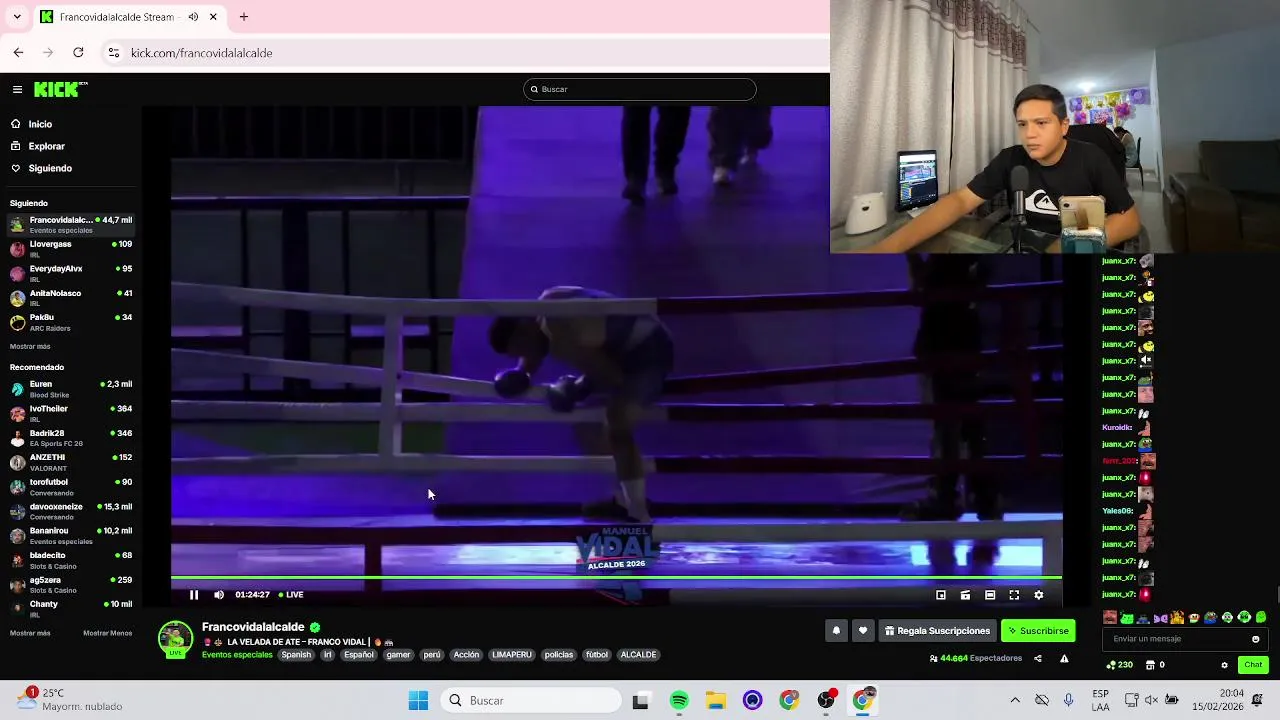
Task: Enter fullscreen video mode
Action: [1014, 595]
